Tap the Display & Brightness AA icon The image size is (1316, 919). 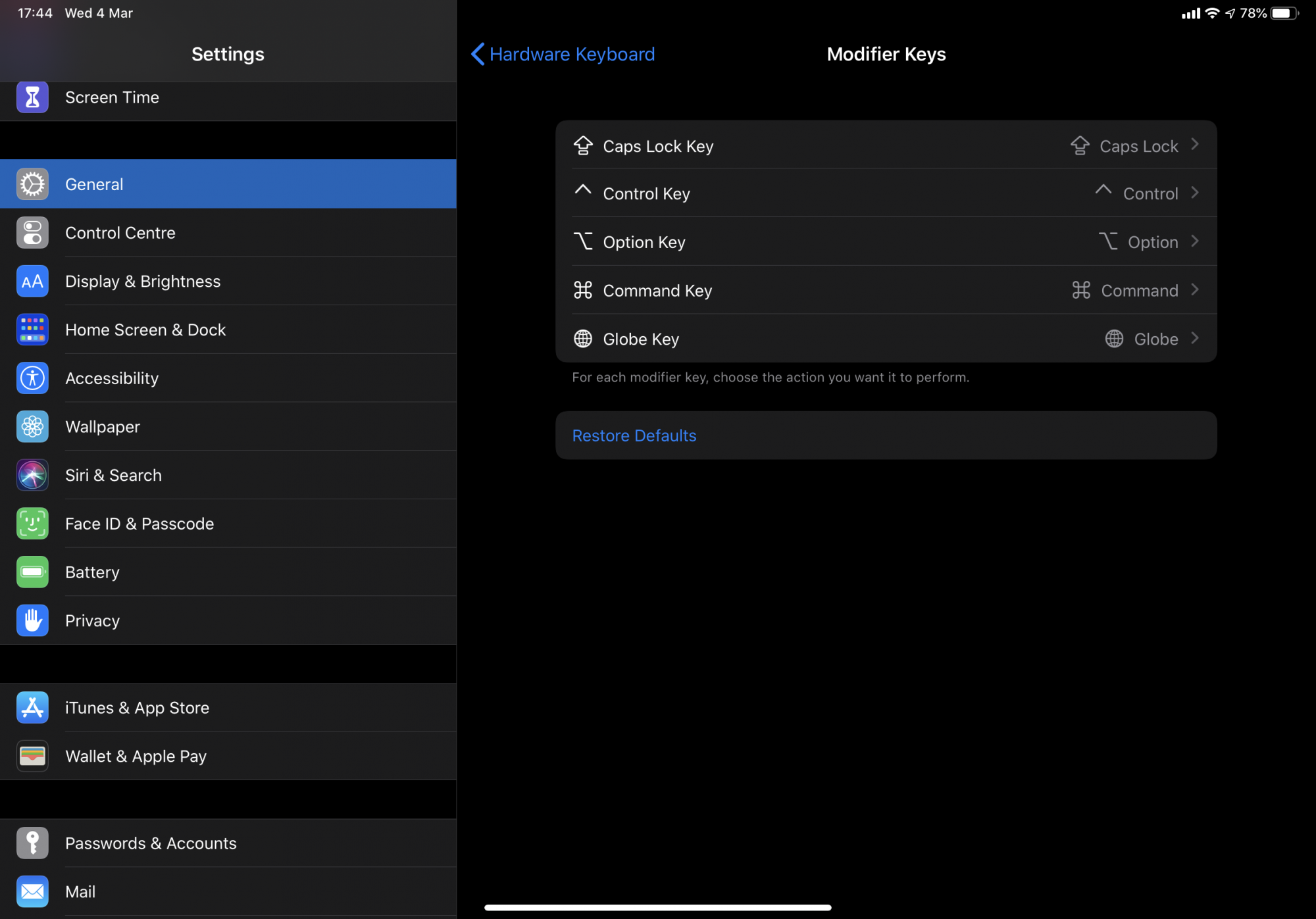(32, 282)
